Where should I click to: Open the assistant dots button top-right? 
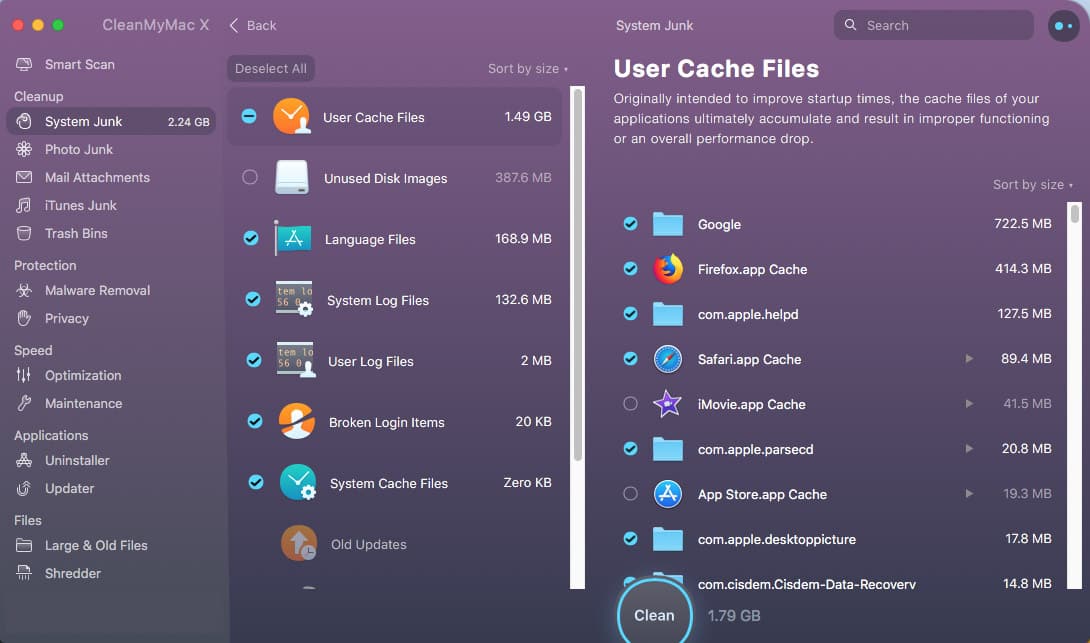(1064, 26)
